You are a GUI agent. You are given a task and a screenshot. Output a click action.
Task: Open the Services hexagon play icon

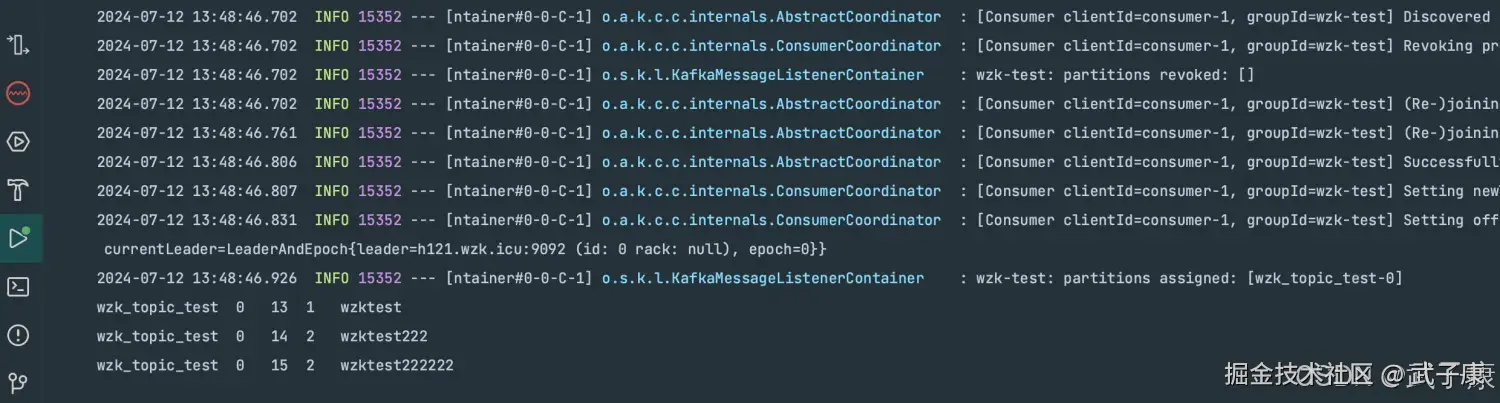18,142
